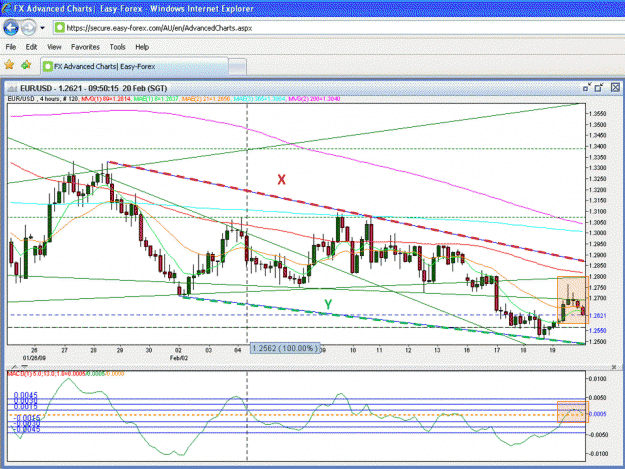This screenshot has width=625, height=469.
Task: Select the FX Advanced Charts tab
Action: point(134,67)
